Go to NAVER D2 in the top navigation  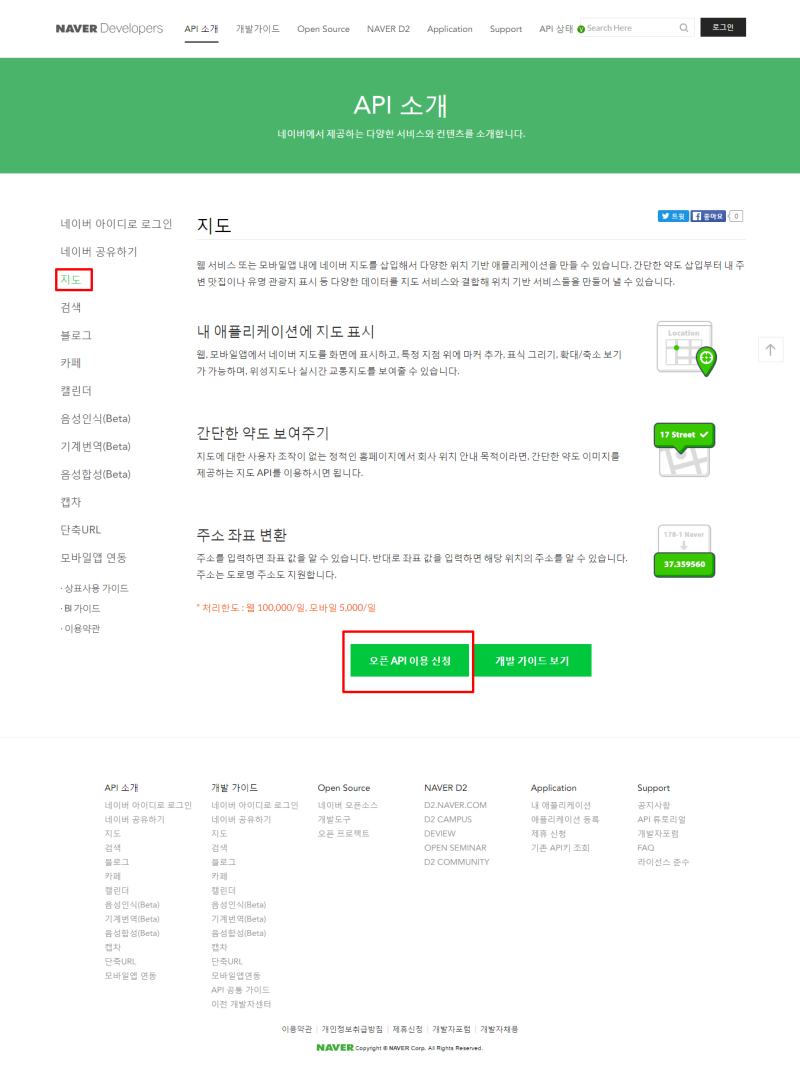pos(388,29)
